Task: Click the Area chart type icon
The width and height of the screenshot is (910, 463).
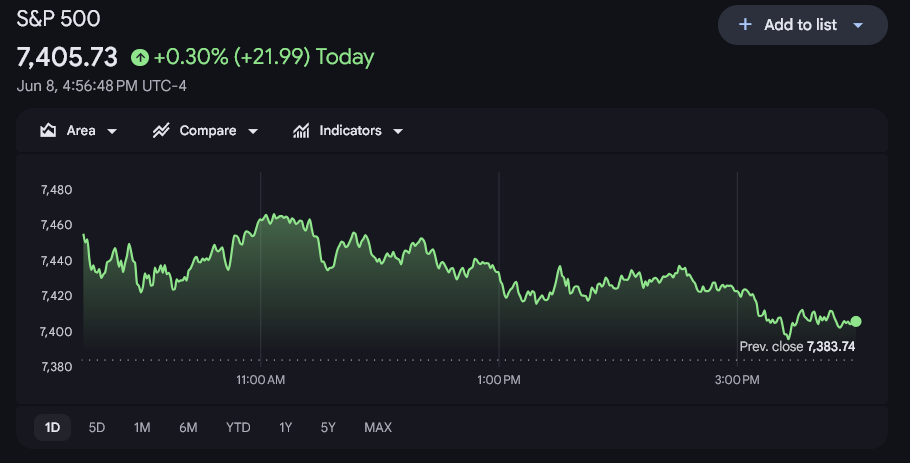Action: 48,131
